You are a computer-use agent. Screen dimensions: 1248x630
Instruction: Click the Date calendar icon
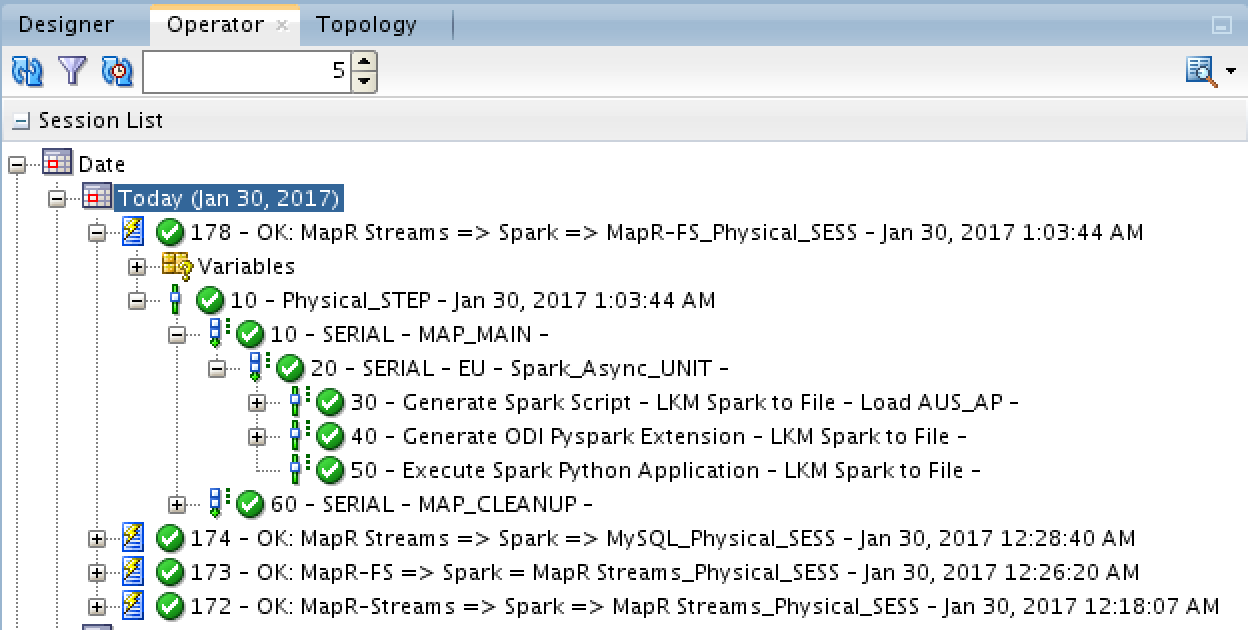pos(58,163)
